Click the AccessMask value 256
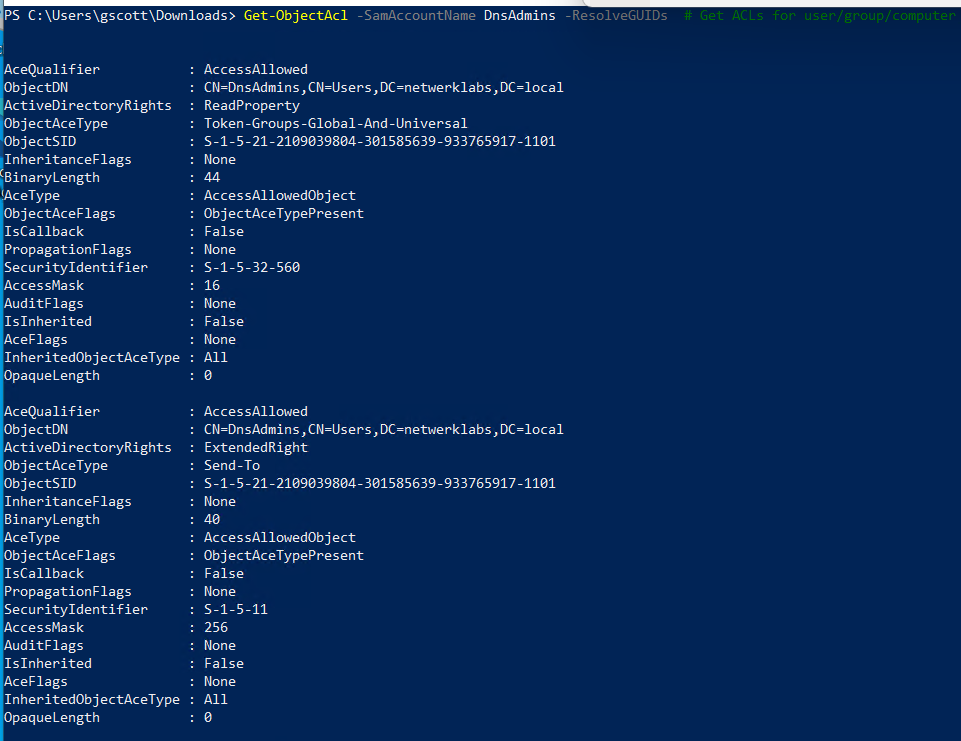The image size is (961, 741). 216,627
